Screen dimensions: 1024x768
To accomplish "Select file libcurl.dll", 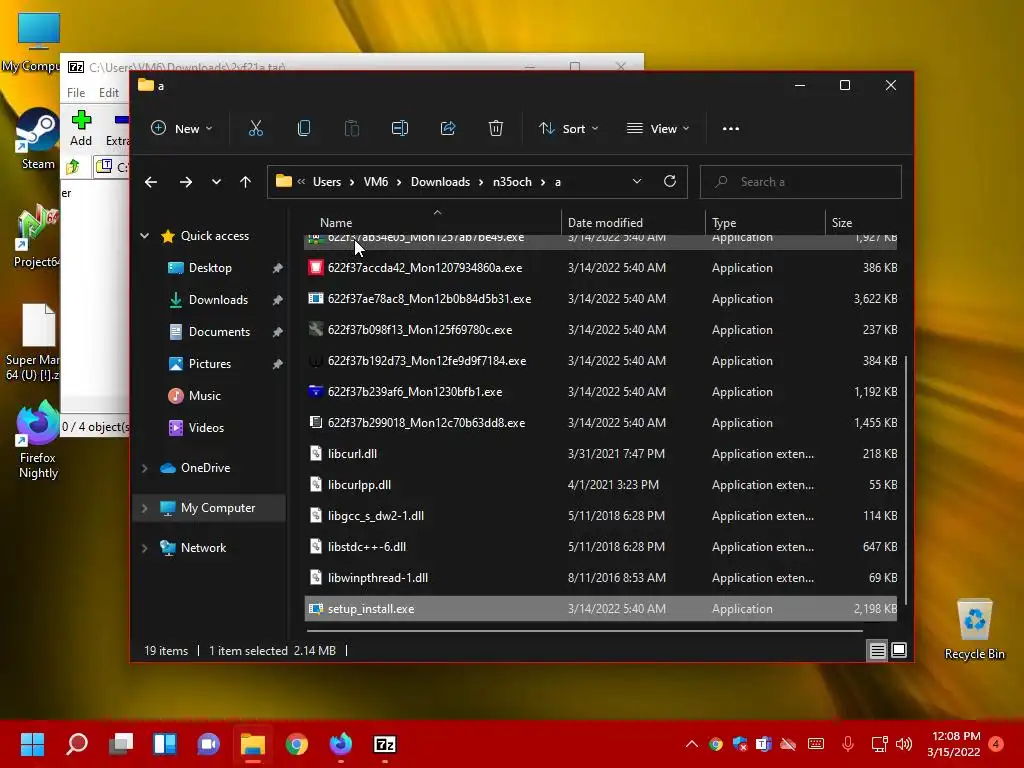I will (600, 454).
